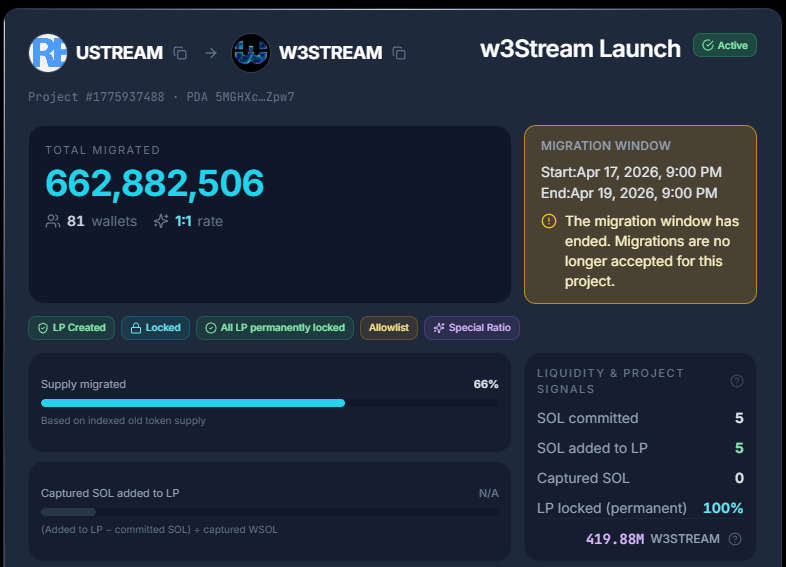Click the End: Apr 19, 2026 date
This screenshot has width=786, height=567.
tap(629, 193)
